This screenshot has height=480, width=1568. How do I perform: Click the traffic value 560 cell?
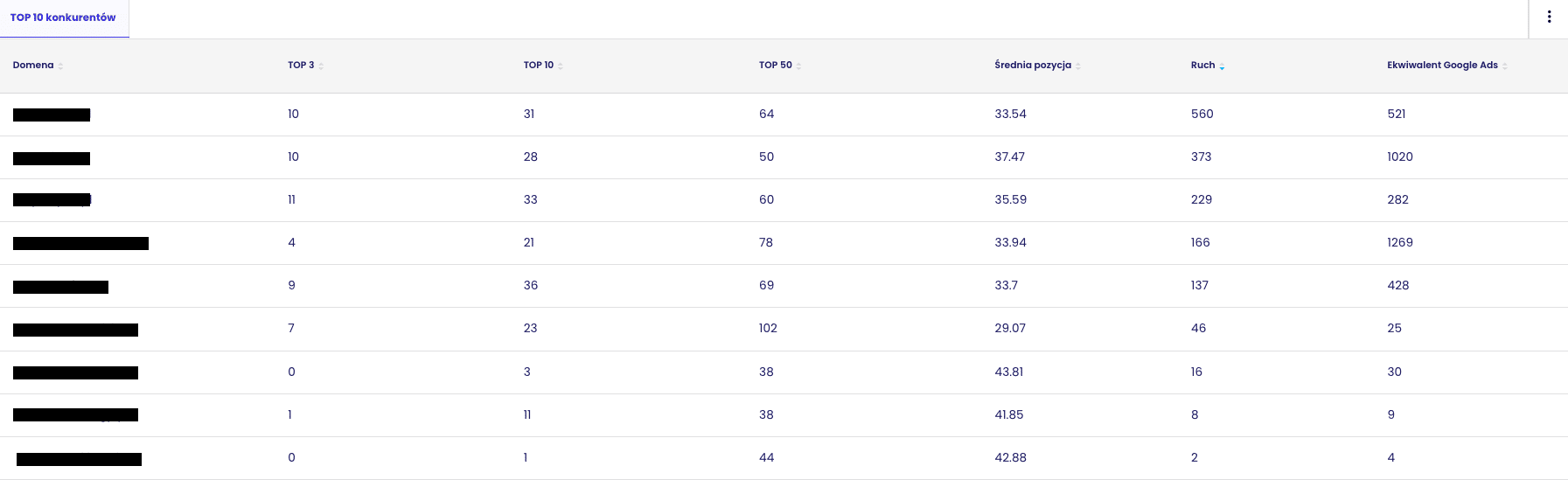pyautogui.click(x=1202, y=115)
